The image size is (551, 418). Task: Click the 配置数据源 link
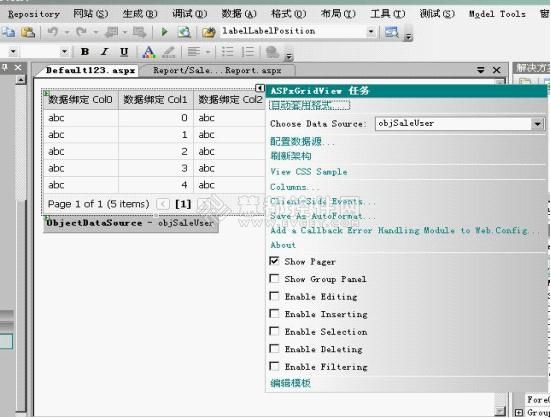[x=302, y=141]
